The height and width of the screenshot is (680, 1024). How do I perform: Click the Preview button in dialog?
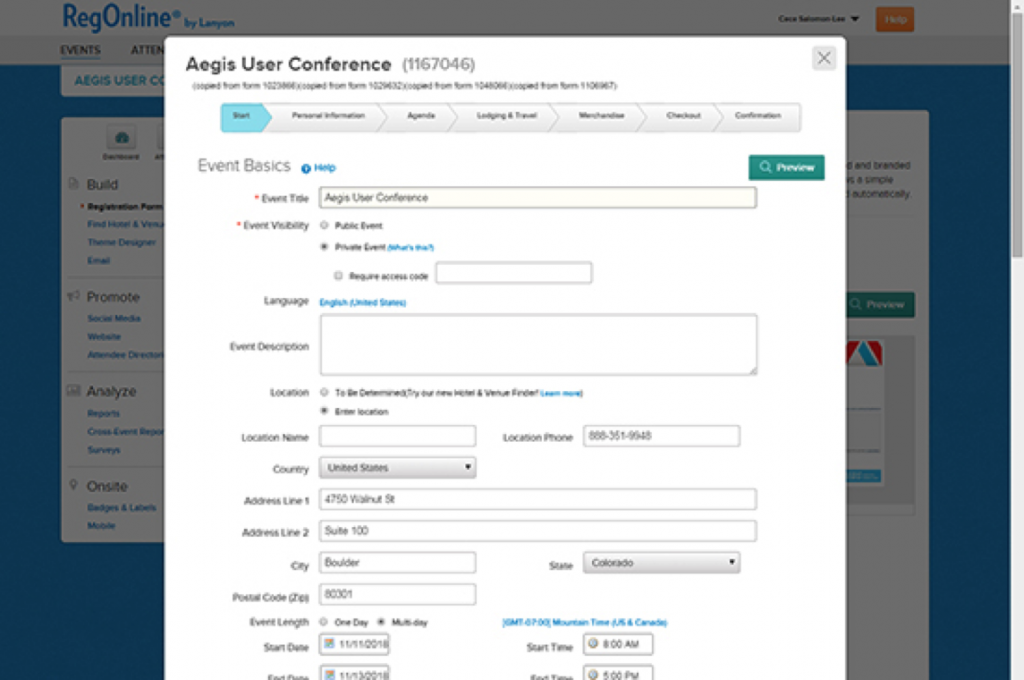click(x=786, y=167)
